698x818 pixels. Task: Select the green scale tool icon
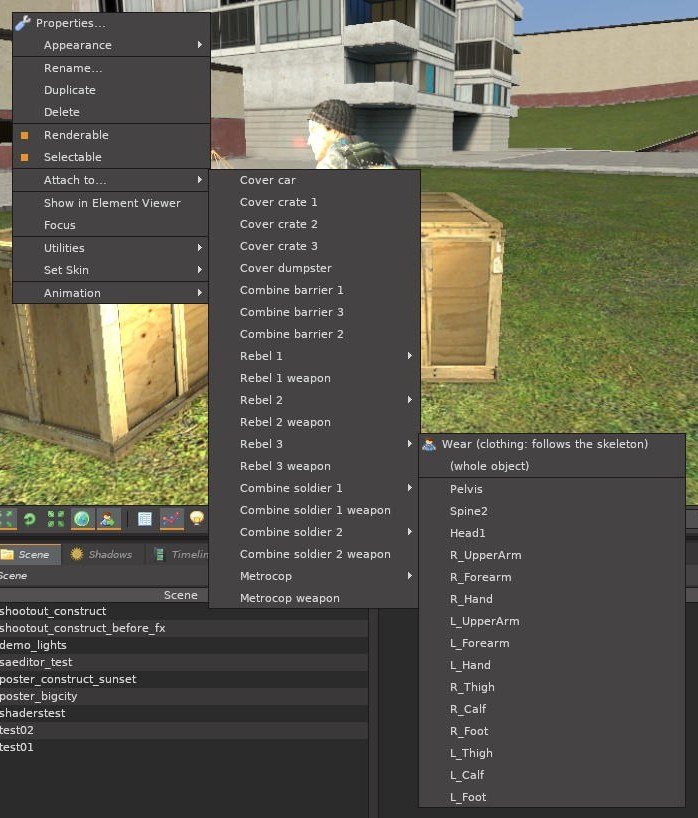pos(56,519)
